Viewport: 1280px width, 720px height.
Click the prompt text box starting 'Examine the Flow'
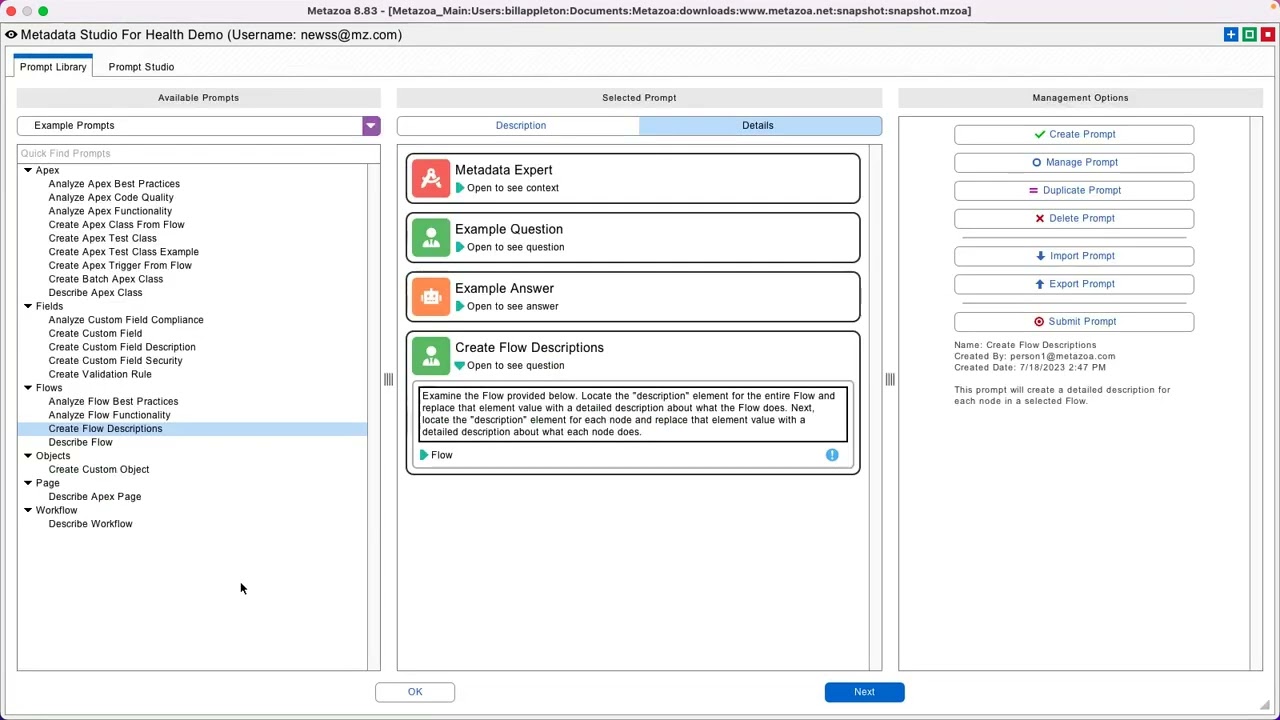pyautogui.click(x=633, y=414)
